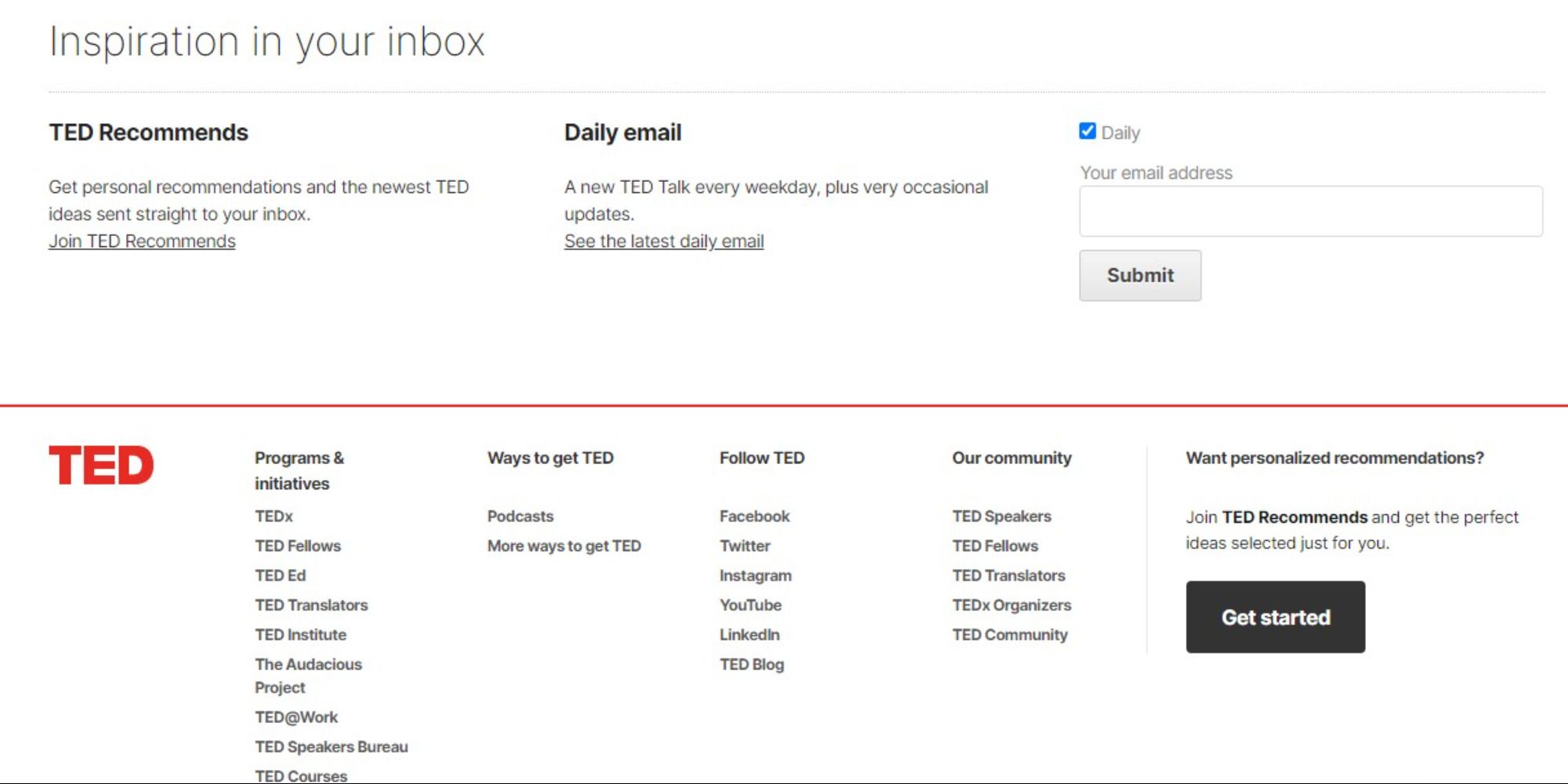Click the Daily email heading

[622, 132]
